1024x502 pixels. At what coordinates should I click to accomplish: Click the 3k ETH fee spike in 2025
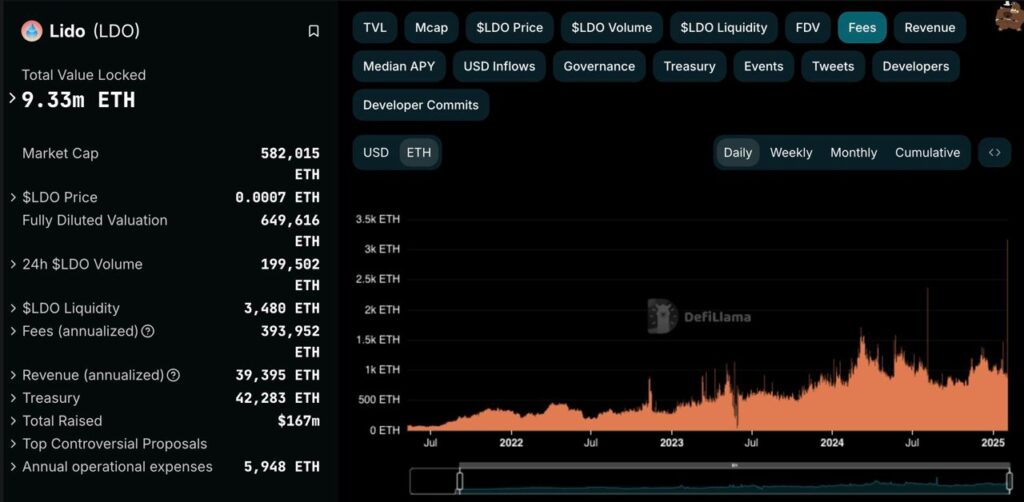1007,335
